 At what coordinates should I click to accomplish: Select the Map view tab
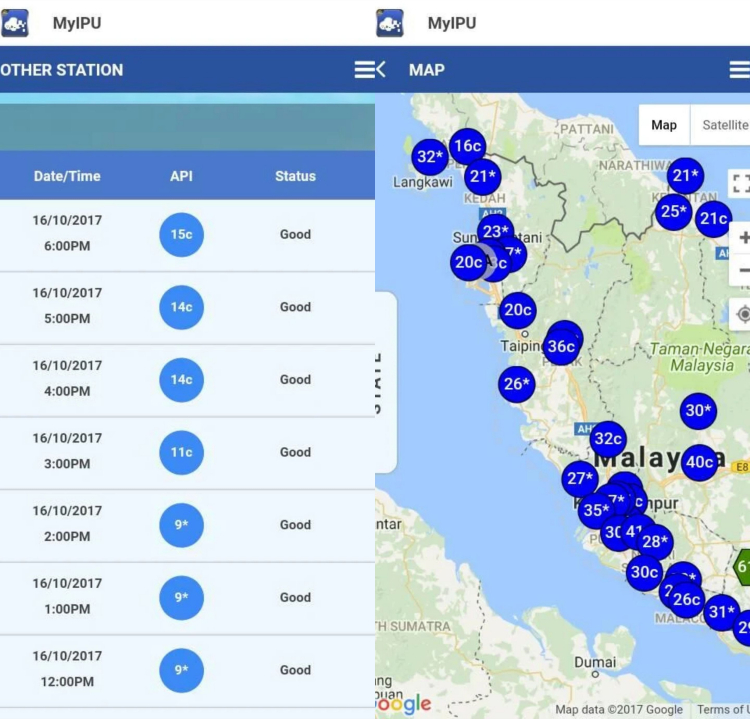pos(664,125)
